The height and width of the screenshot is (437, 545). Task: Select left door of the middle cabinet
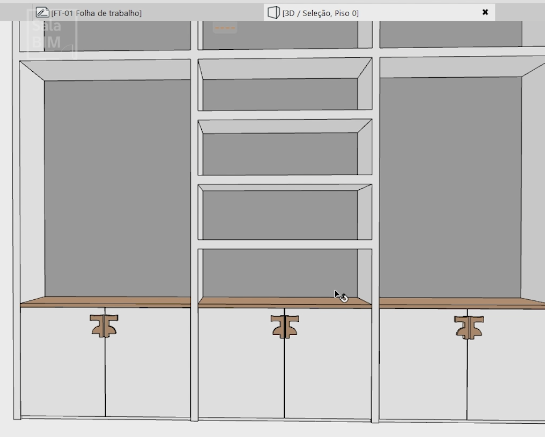pos(242,363)
